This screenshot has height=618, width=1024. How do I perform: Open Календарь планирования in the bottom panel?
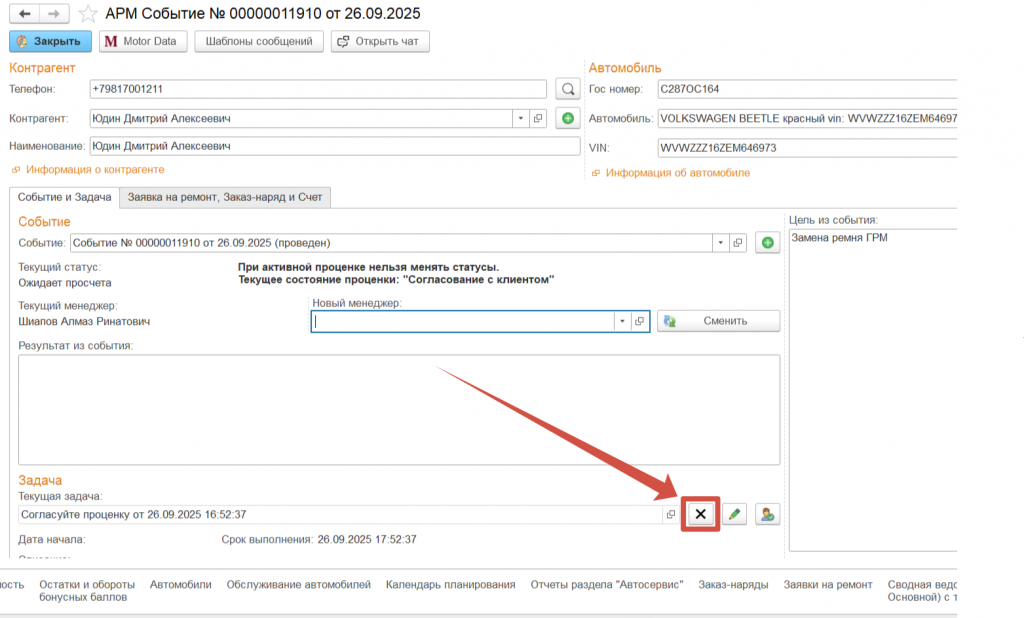pos(450,585)
